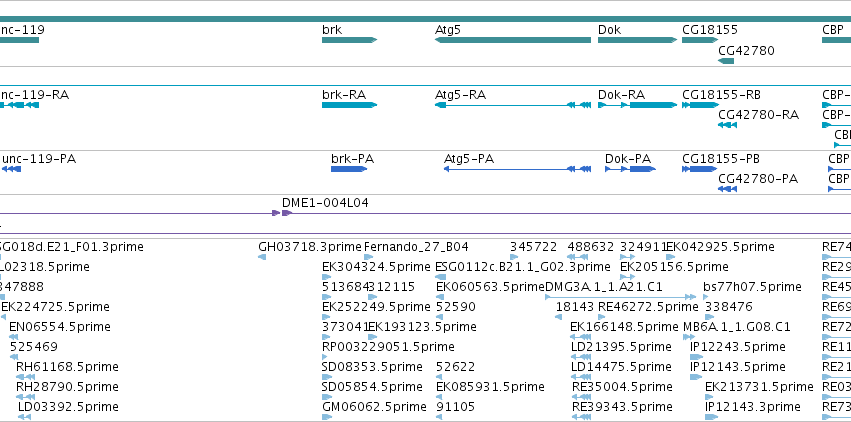Click the EK224725.5prime EST label

[x=55, y=306]
